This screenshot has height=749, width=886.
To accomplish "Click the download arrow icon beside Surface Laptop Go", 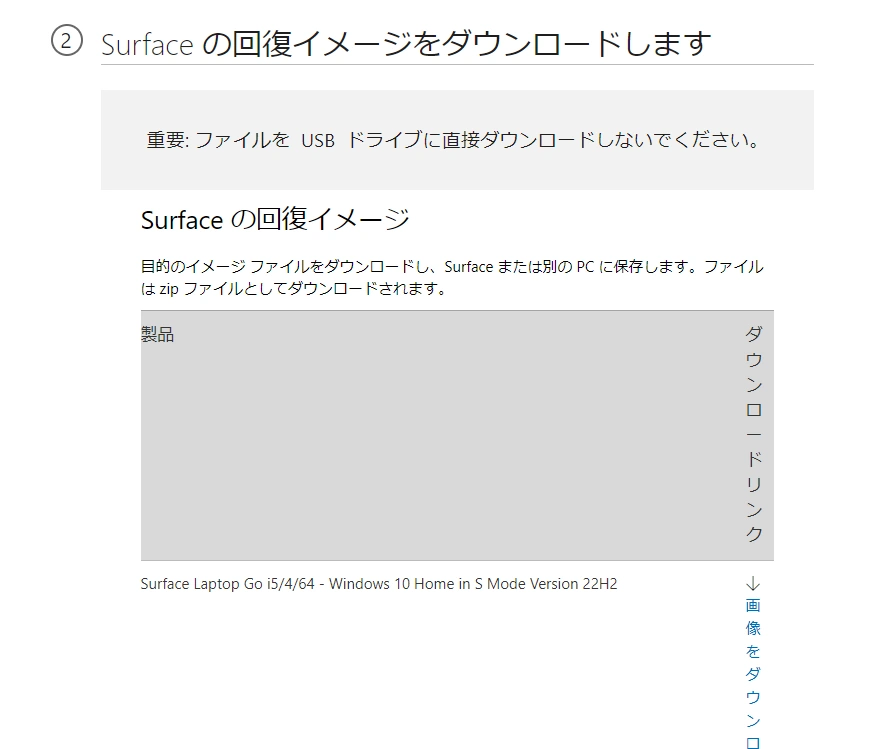I will pos(753,583).
